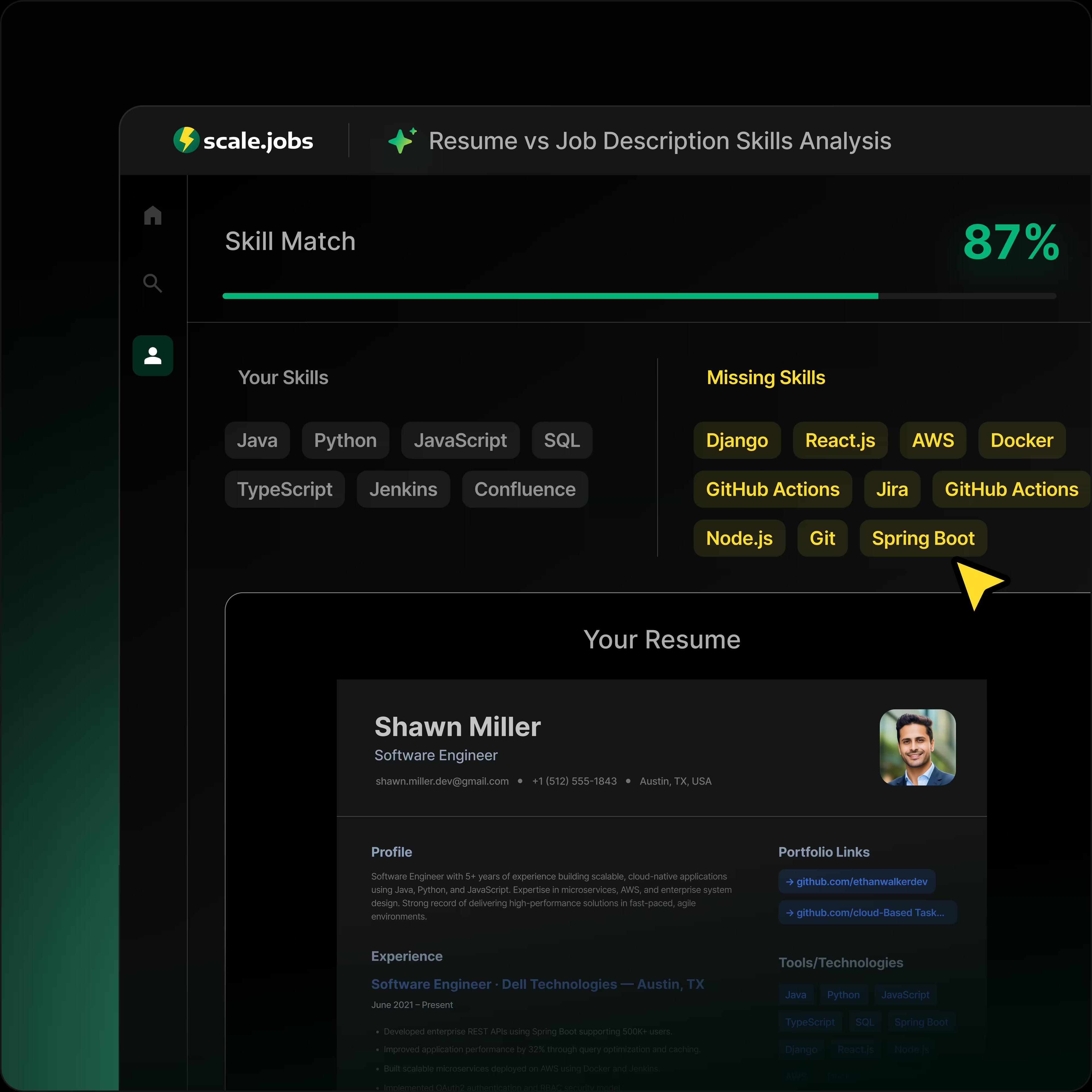Choose the Node.js missing skill chip
This screenshot has height=1092, width=1092.
pyautogui.click(x=739, y=538)
